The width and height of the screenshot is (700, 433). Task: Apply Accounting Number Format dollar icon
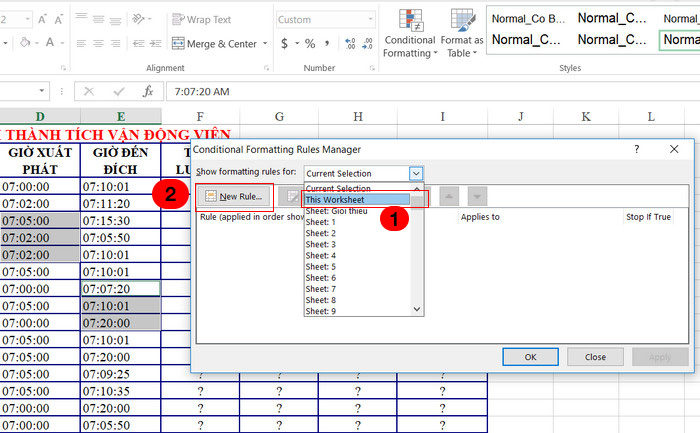tap(284, 43)
